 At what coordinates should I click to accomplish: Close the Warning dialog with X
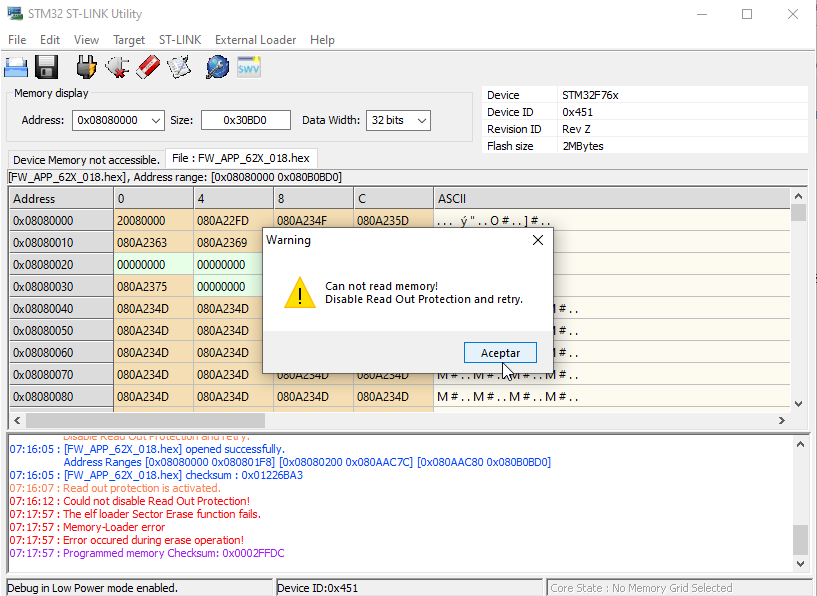538,240
